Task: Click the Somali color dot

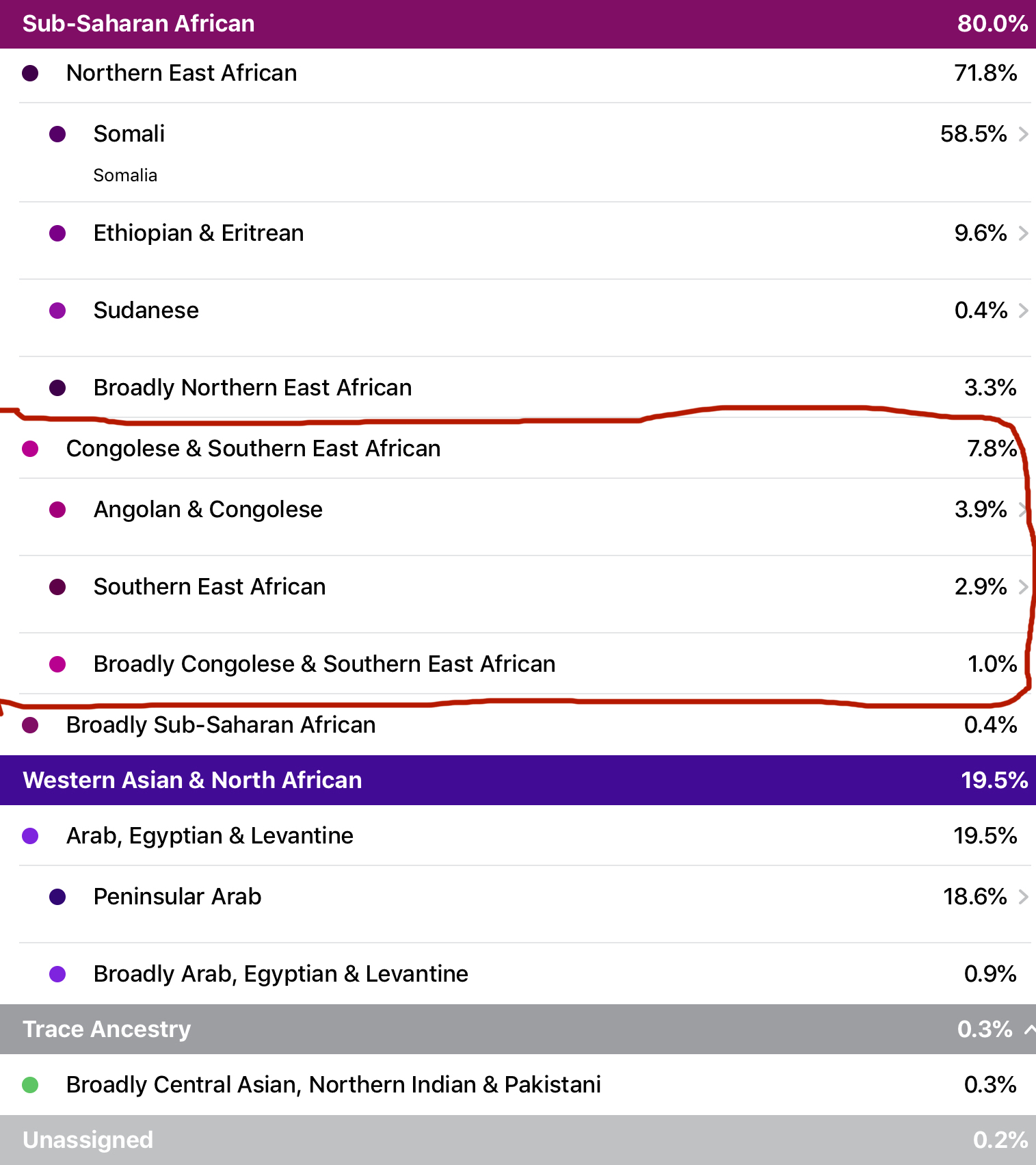Action: click(x=57, y=134)
